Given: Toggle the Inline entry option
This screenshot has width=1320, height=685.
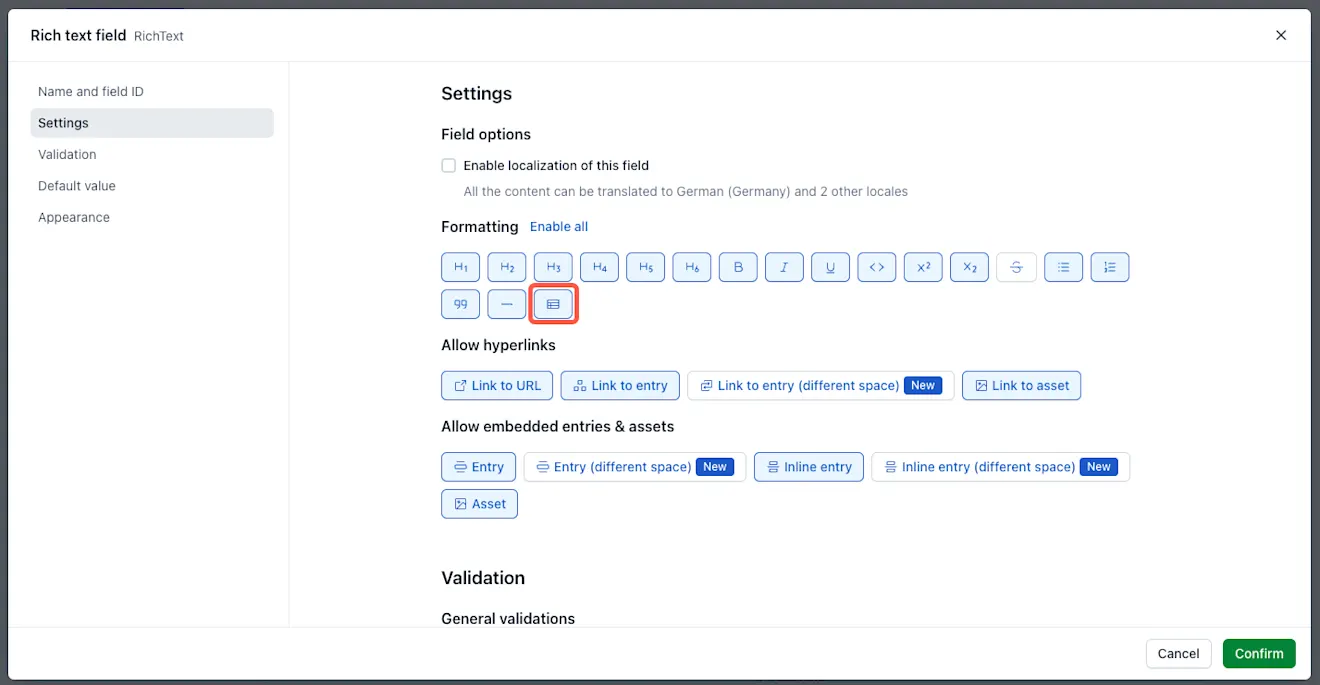Looking at the screenshot, I should pyautogui.click(x=808, y=467).
